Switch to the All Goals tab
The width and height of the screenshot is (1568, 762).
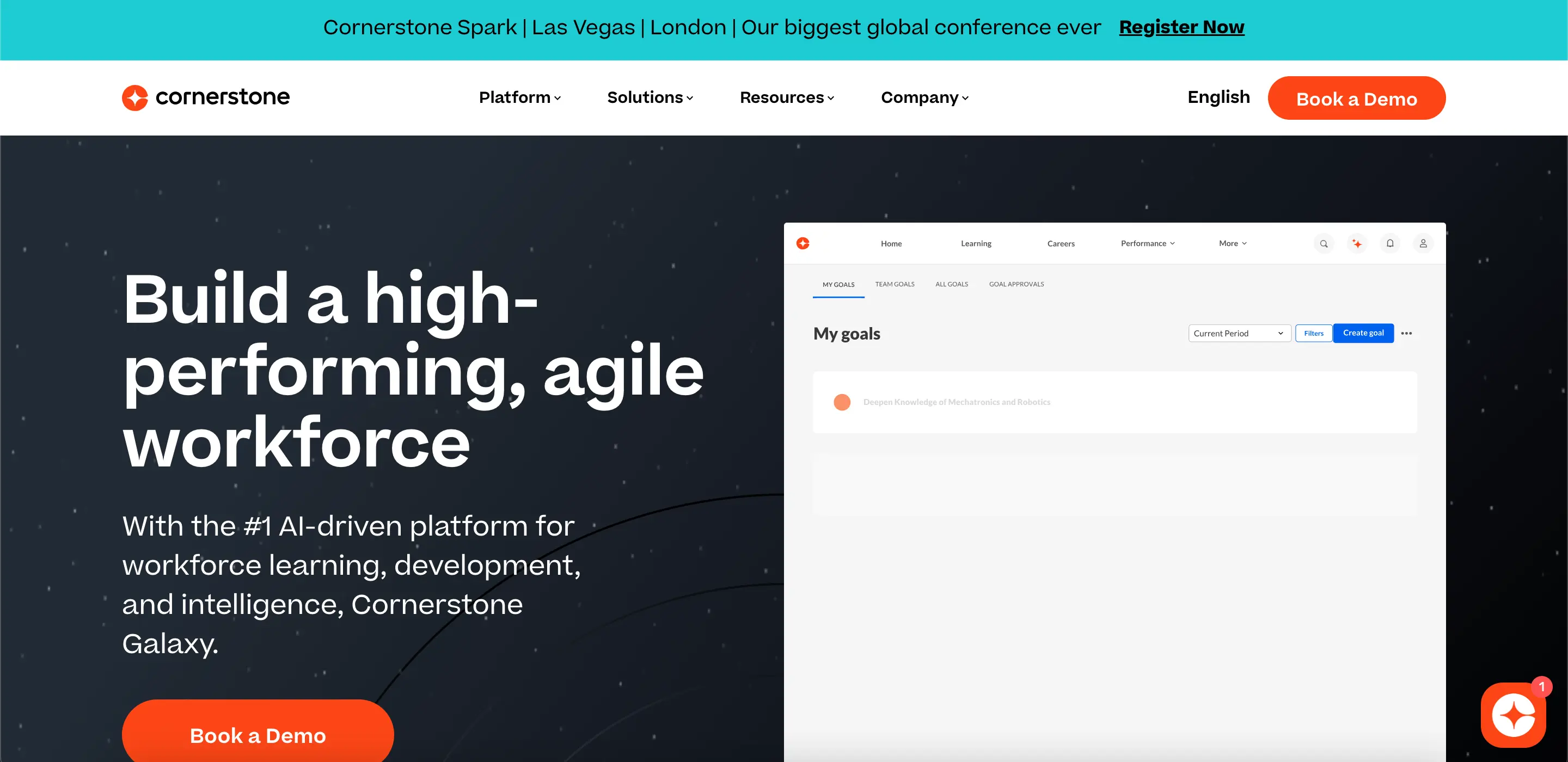point(952,284)
